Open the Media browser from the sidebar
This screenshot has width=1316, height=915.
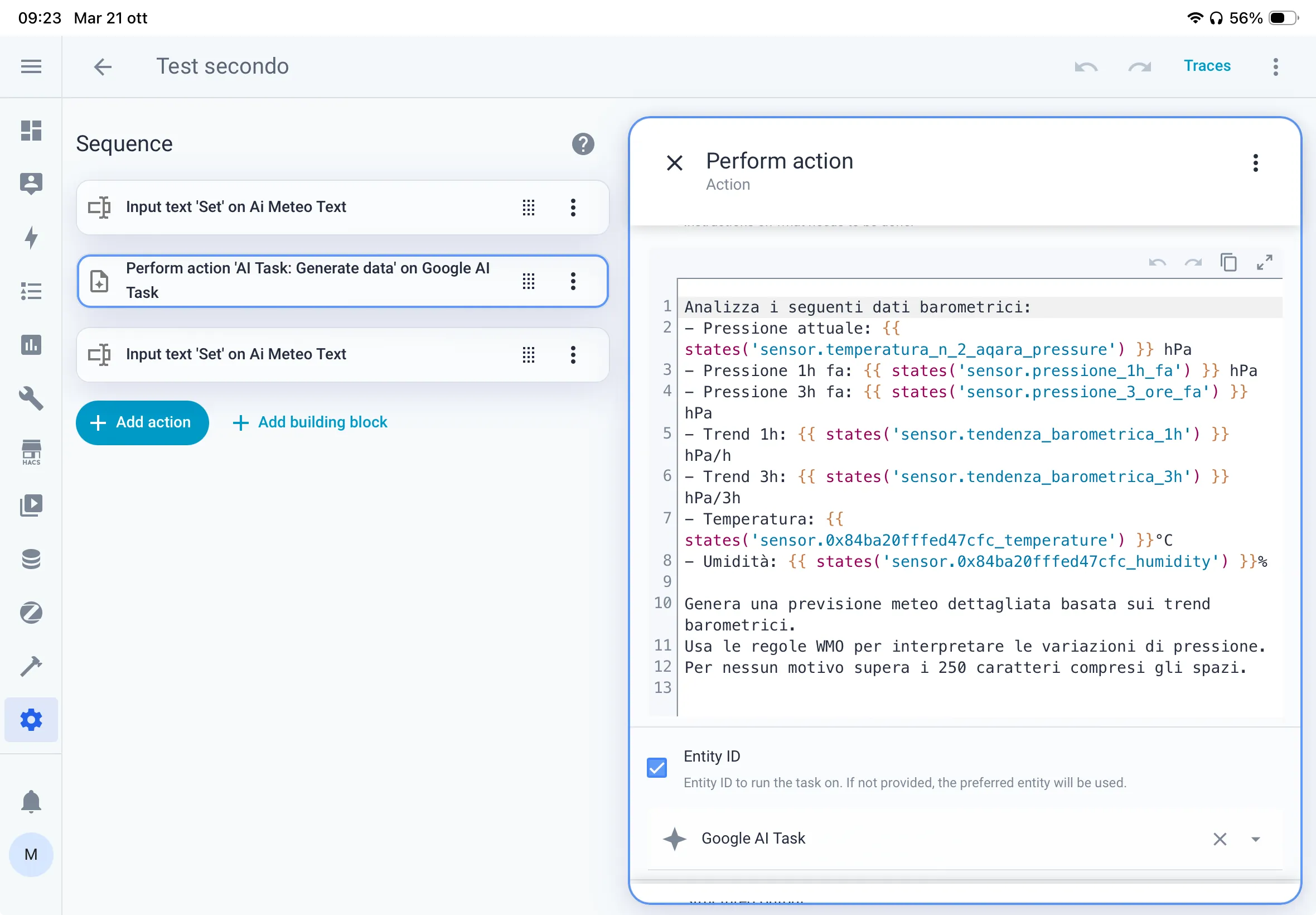pos(31,504)
